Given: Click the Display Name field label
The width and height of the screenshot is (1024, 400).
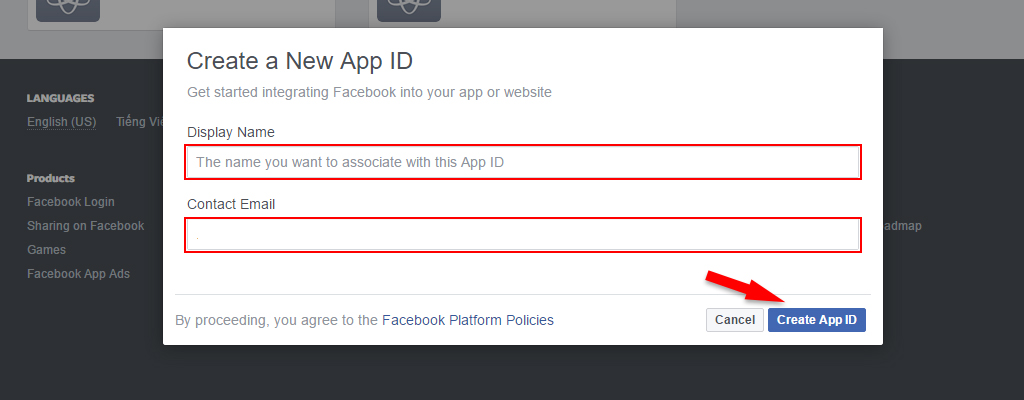Looking at the screenshot, I should pyautogui.click(x=231, y=132).
